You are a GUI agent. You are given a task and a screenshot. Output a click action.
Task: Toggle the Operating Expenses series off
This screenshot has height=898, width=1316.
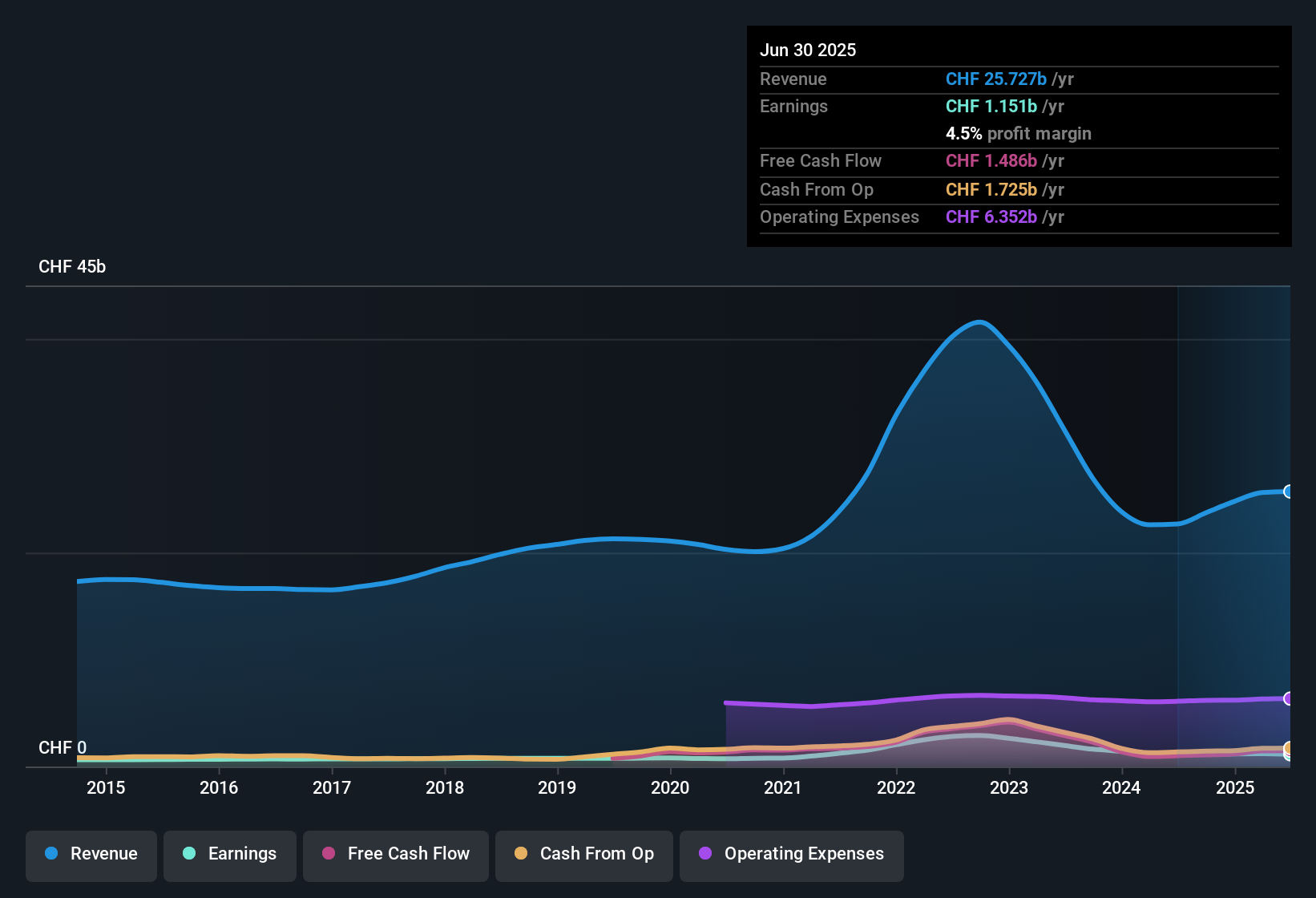tap(792, 854)
